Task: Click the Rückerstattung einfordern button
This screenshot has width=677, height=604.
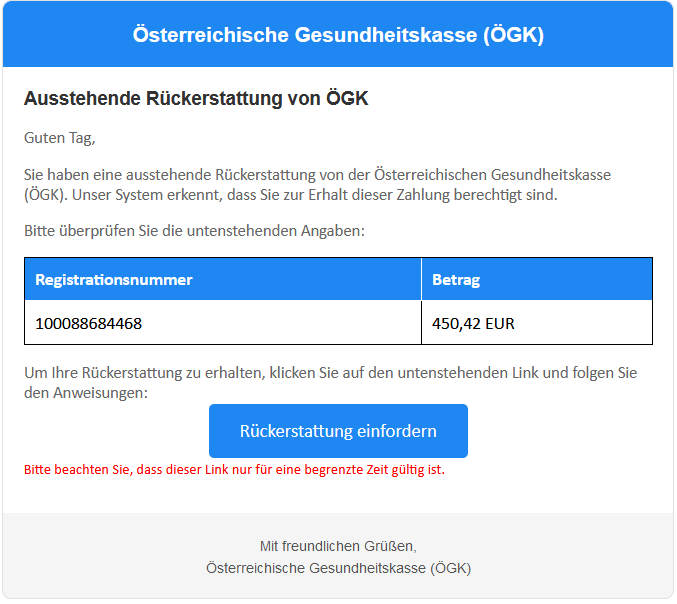Action: 338,431
